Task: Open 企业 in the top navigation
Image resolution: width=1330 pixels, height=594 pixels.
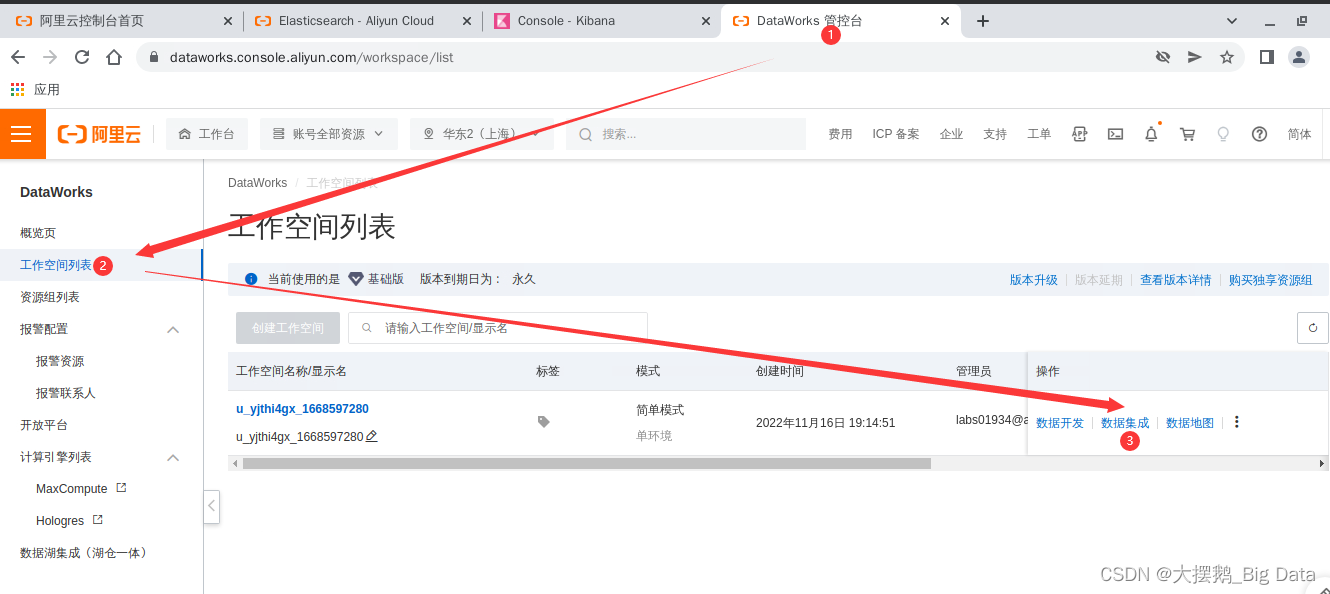Action: pyautogui.click(x=951, y=134)
